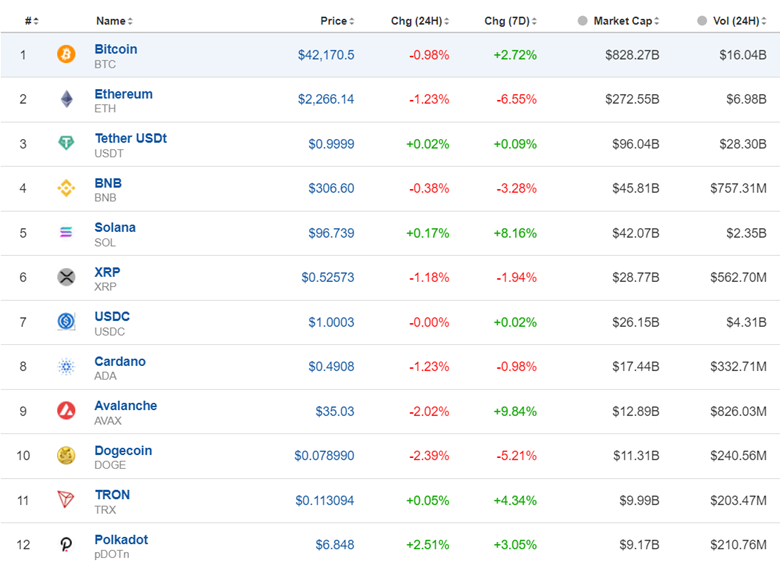
Task: Sort by Chg (7D) column header
Action: [509, 21]
